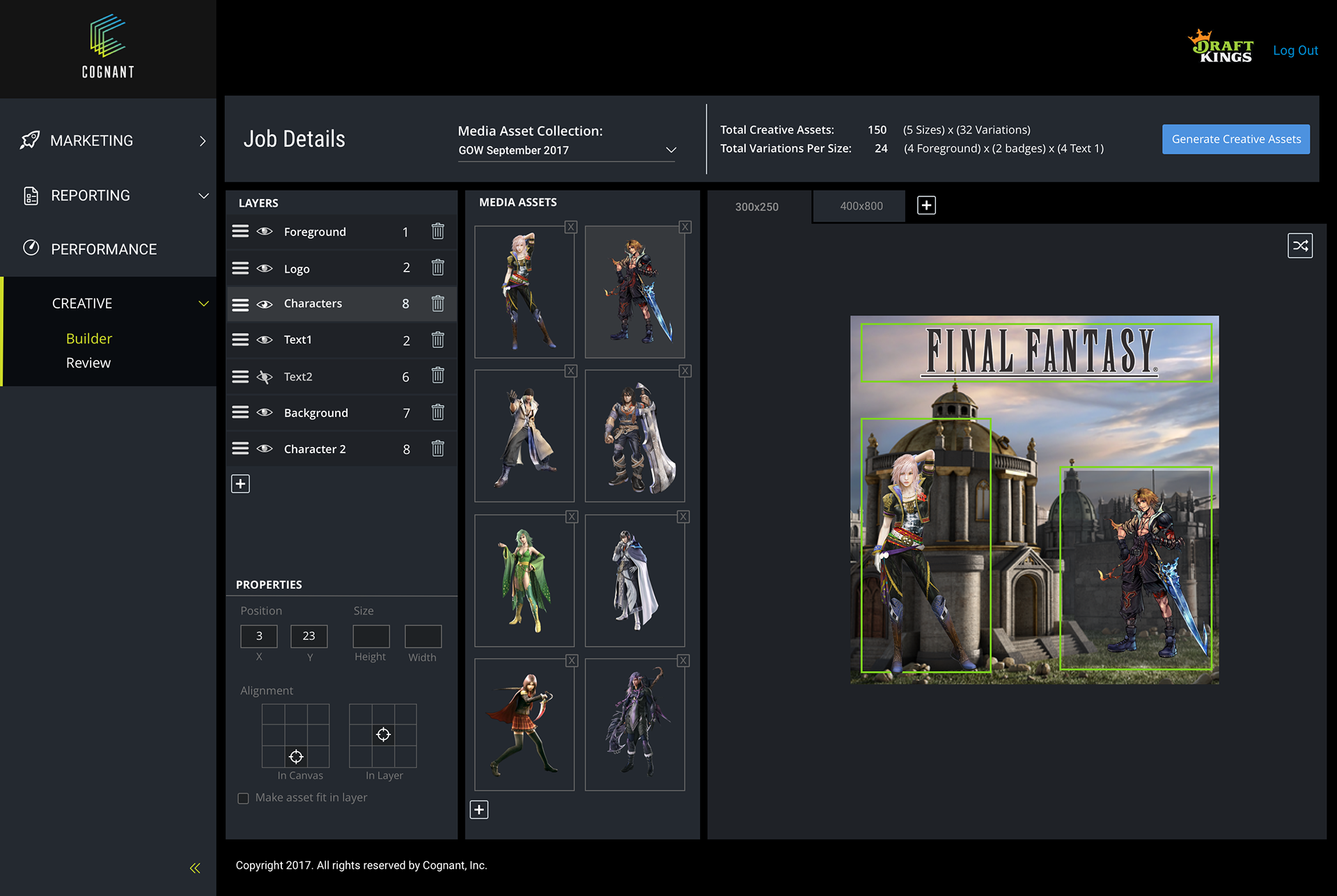Screen dimensions: 1337x896
Task: Click the Performance gauge icon
Action: click(31, 248)
